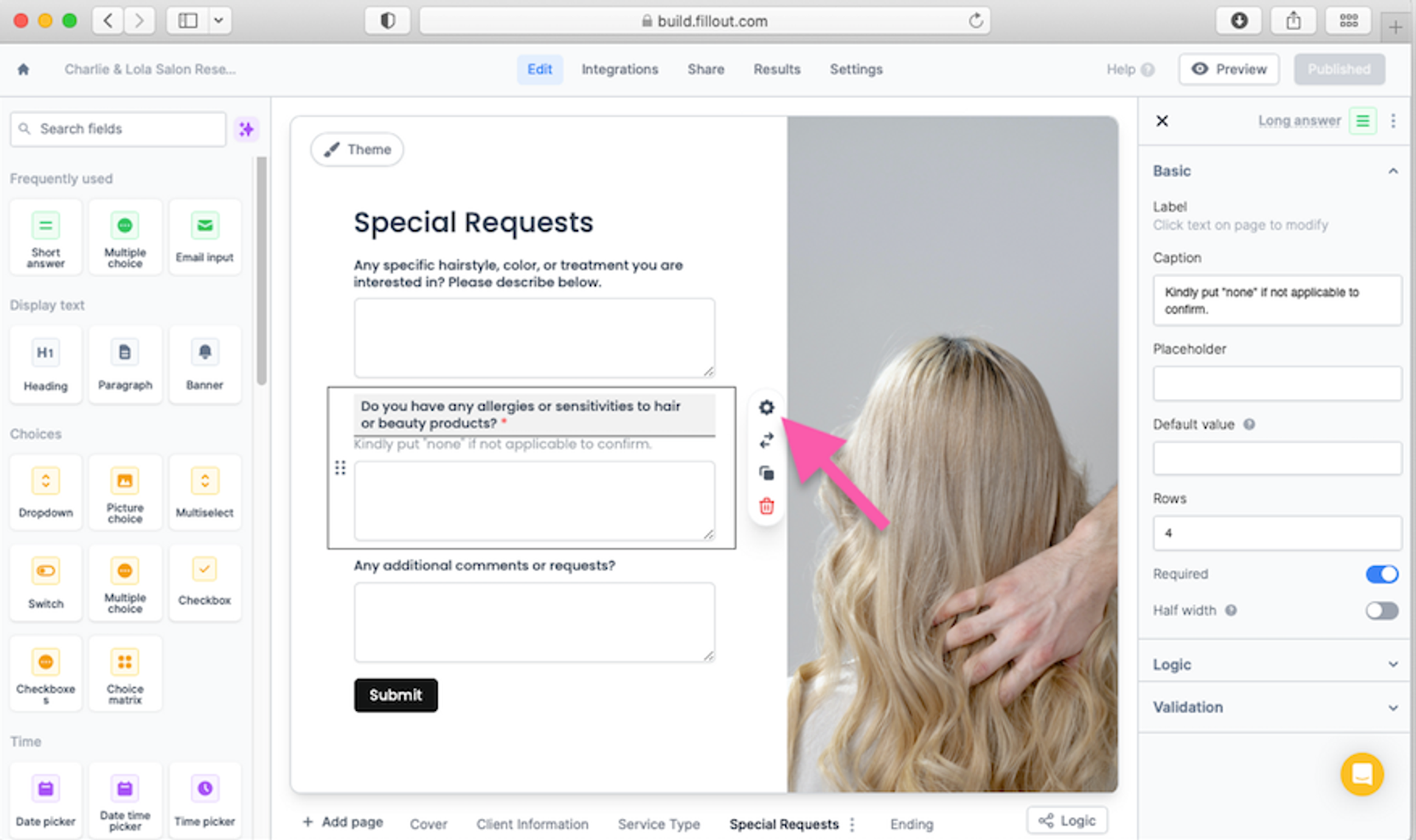The height and width of the screenshot is (840, 1416).
Task: Toggle the Half width switch on
Action: point(1383,610)
